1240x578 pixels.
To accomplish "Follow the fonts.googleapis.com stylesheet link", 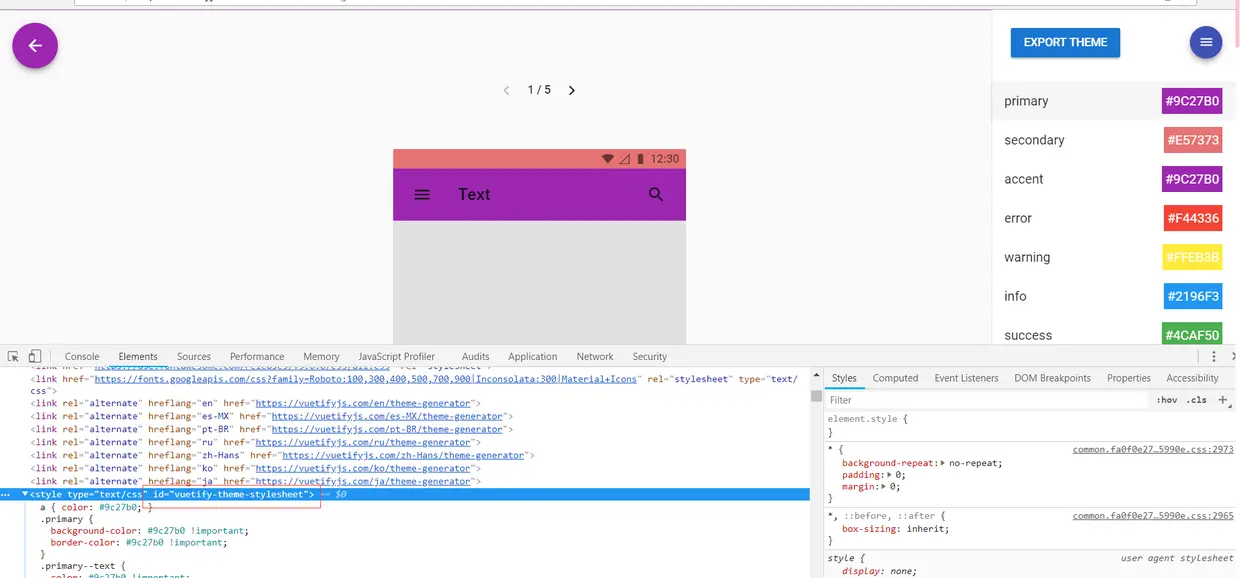I will (x=366, y=379).
